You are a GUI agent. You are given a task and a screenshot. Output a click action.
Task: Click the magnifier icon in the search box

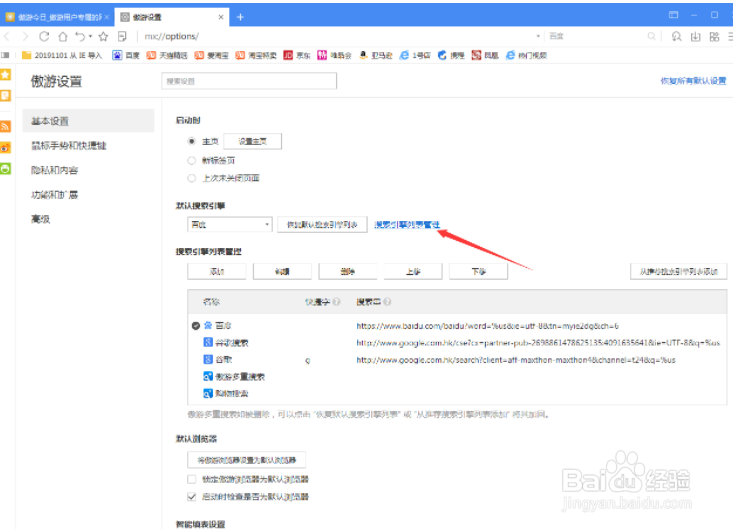click(651, 36)
